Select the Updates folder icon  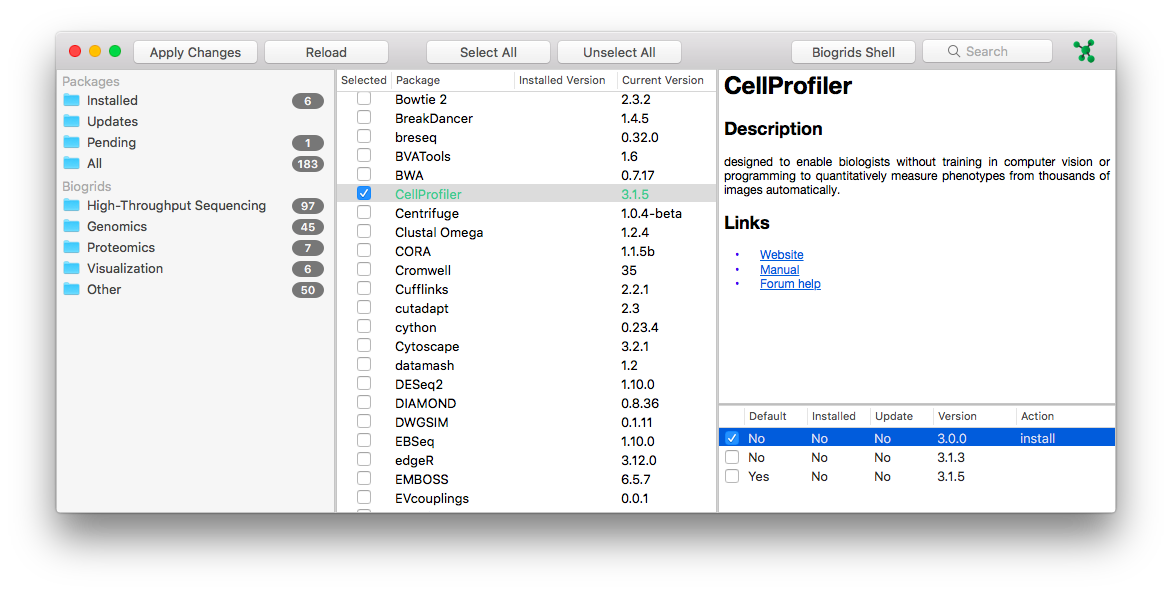coord(71,121)
